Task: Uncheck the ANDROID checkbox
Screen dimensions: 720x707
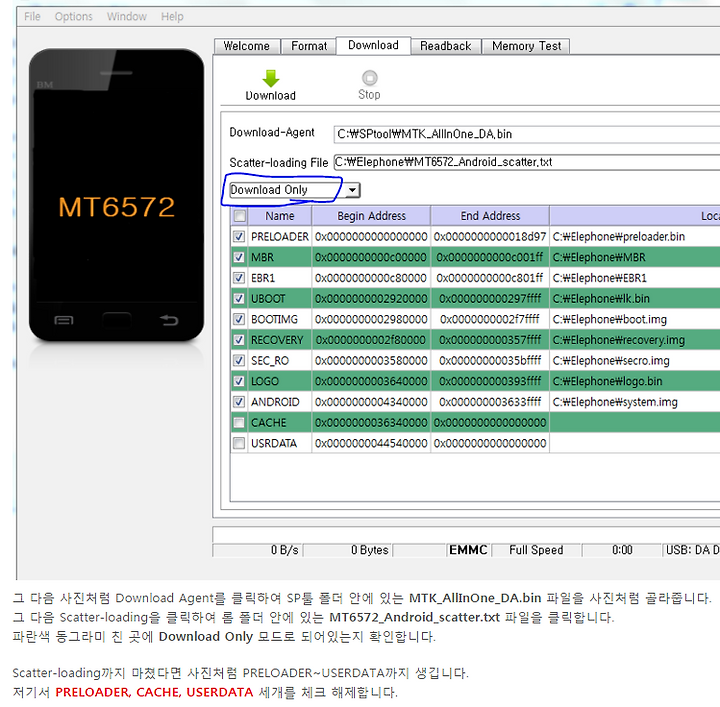Action: coord(239,402)
